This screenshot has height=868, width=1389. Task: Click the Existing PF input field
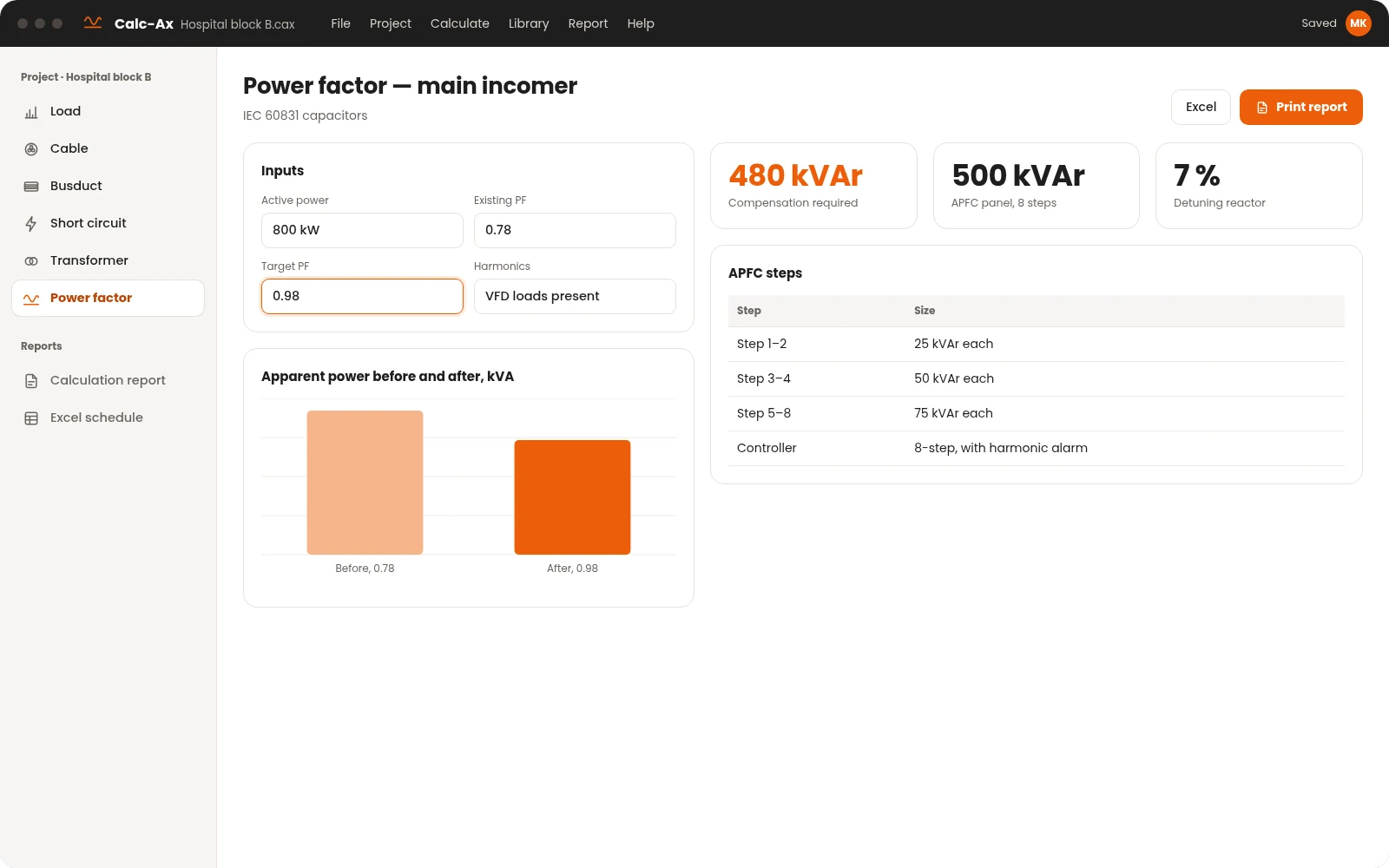tap(575, 230)
